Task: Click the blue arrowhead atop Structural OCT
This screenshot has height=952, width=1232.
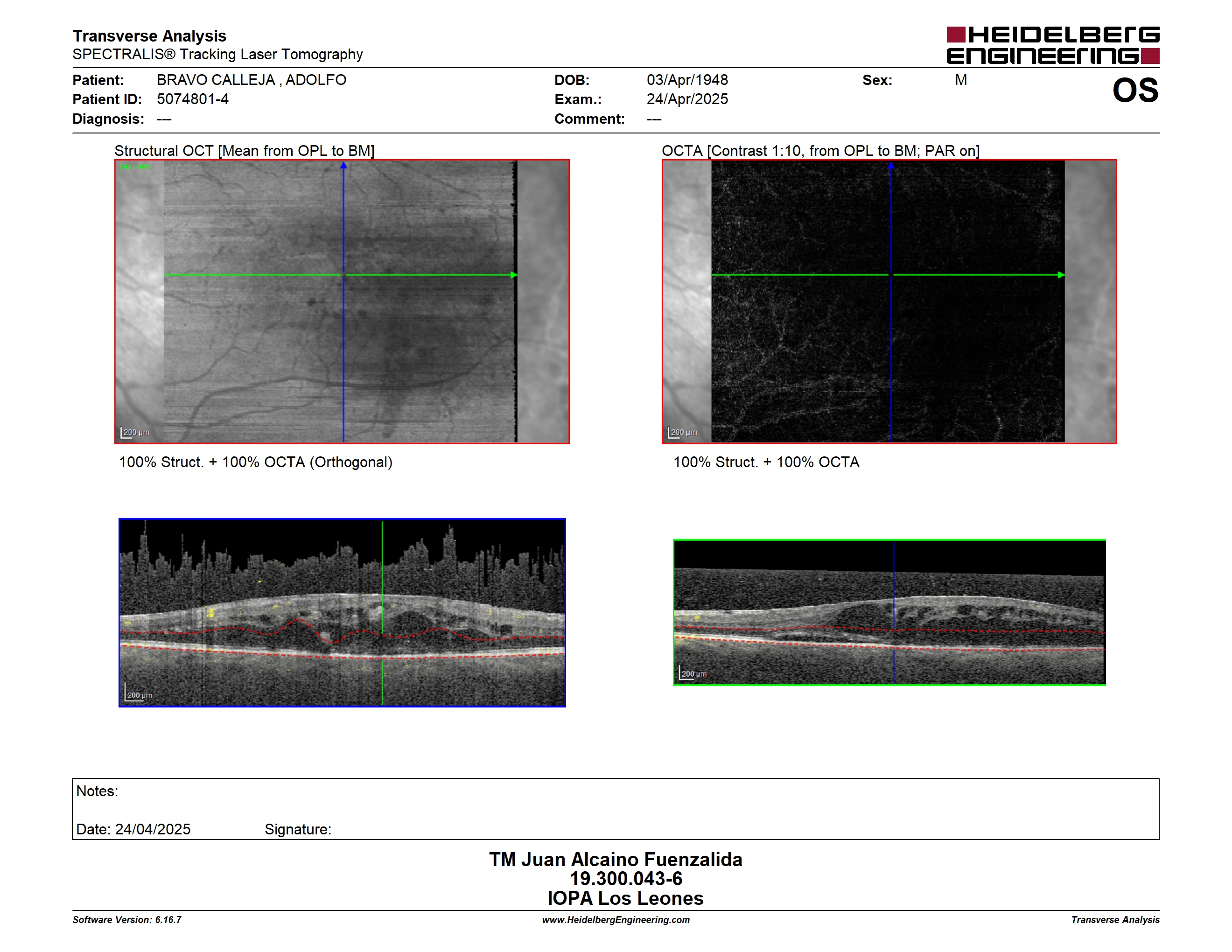Action: pos(343,165)
